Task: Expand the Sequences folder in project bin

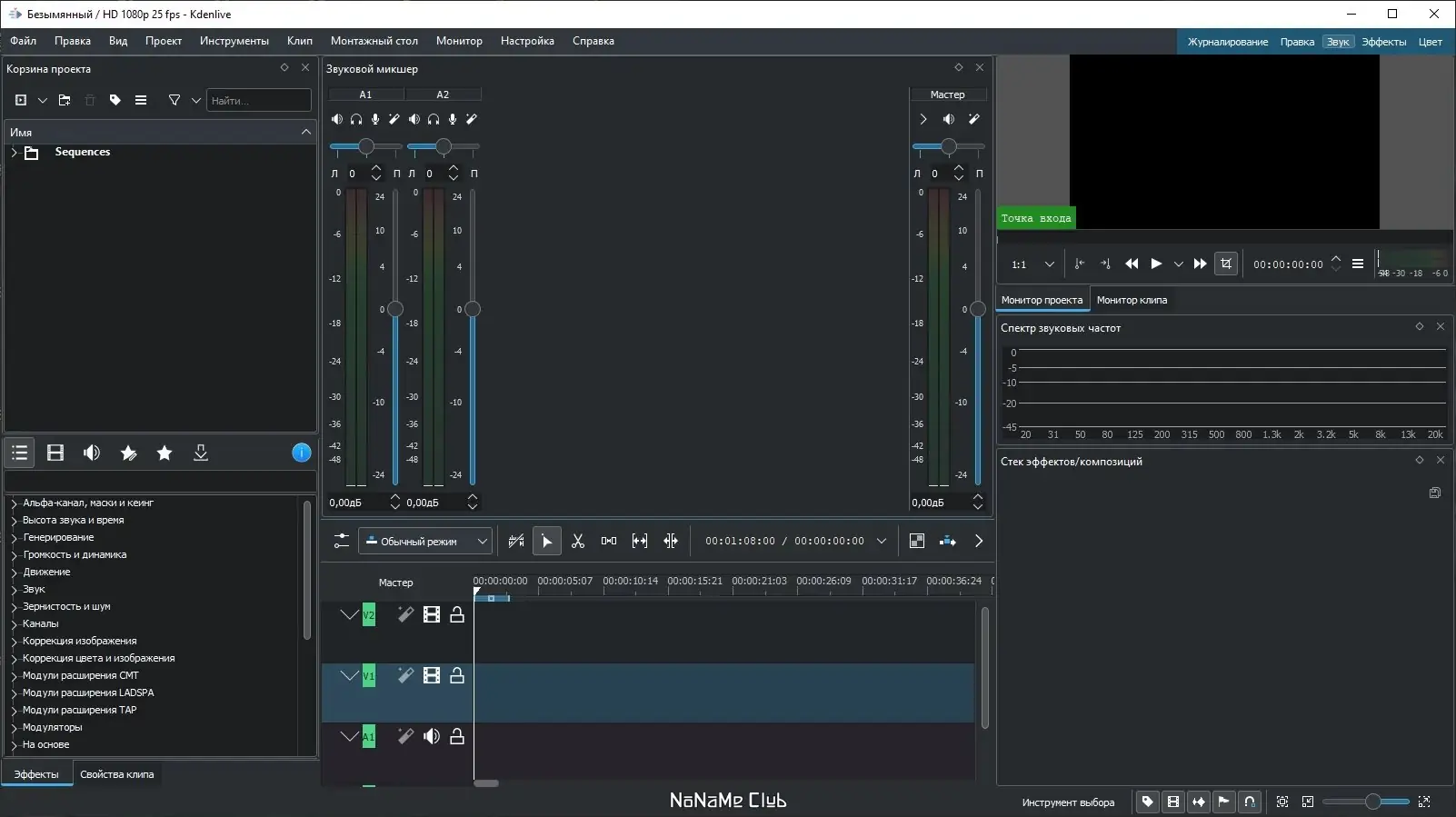Action: (15, 153)
